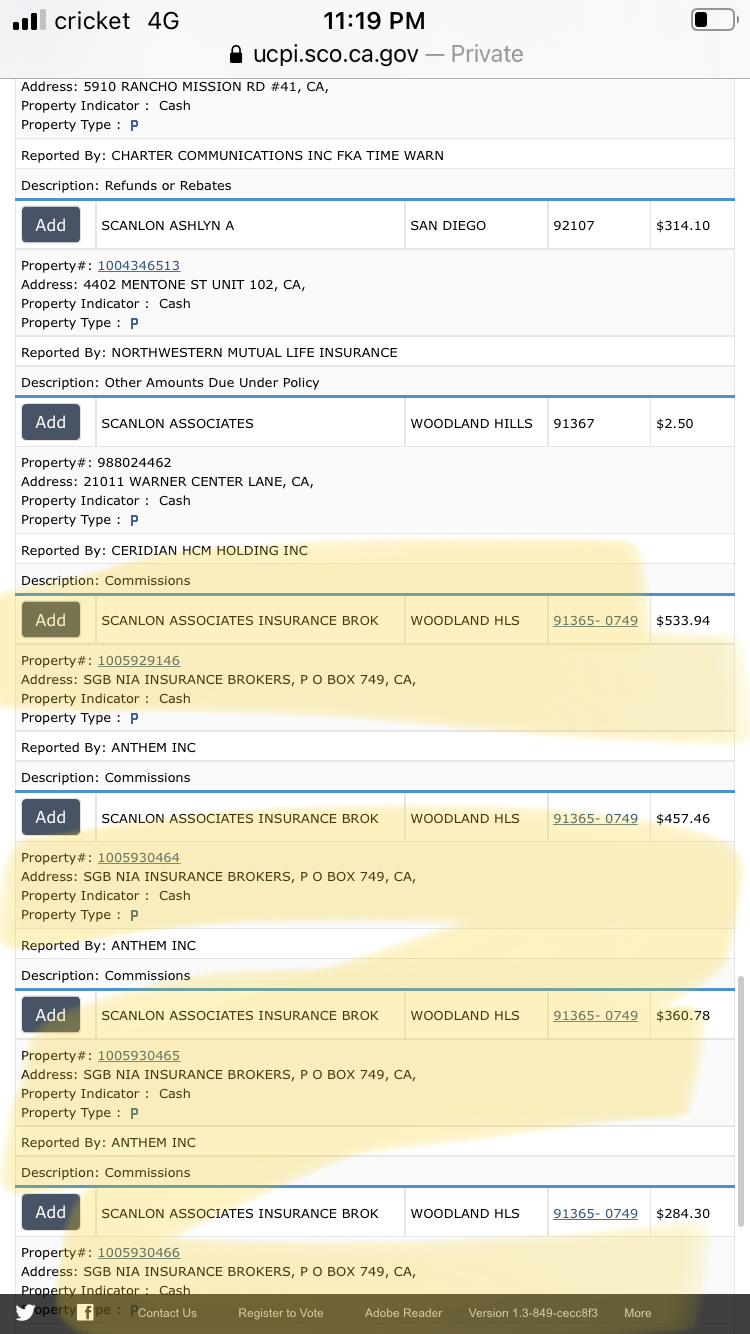Viewport: 750px width, 1334px height.
Task: Select the 92107 zip cell
Action: coord(598,225)
